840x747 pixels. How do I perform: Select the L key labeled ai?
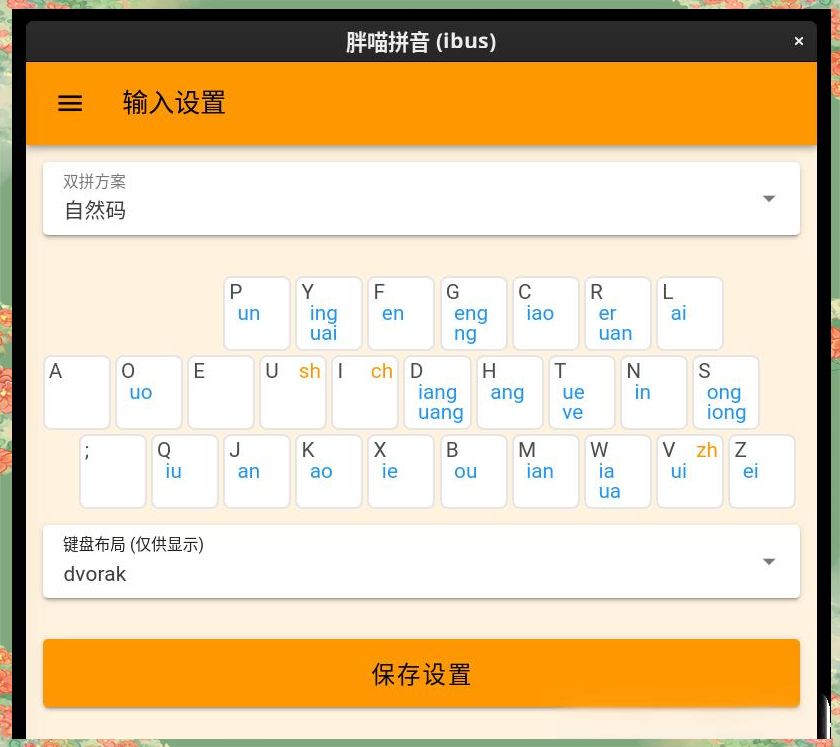pyautogui.click(x=690, y=313)
